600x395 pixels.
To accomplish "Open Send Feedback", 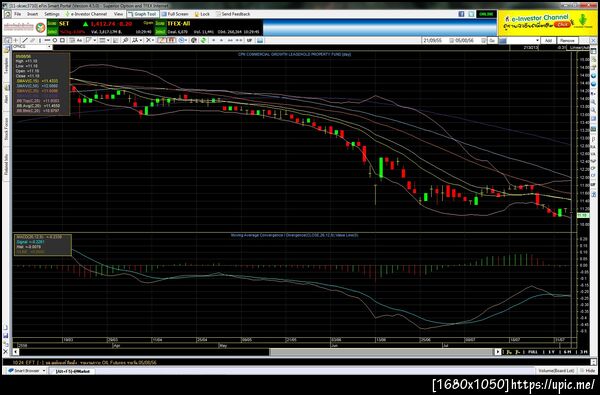I will (x=233, y=14).
